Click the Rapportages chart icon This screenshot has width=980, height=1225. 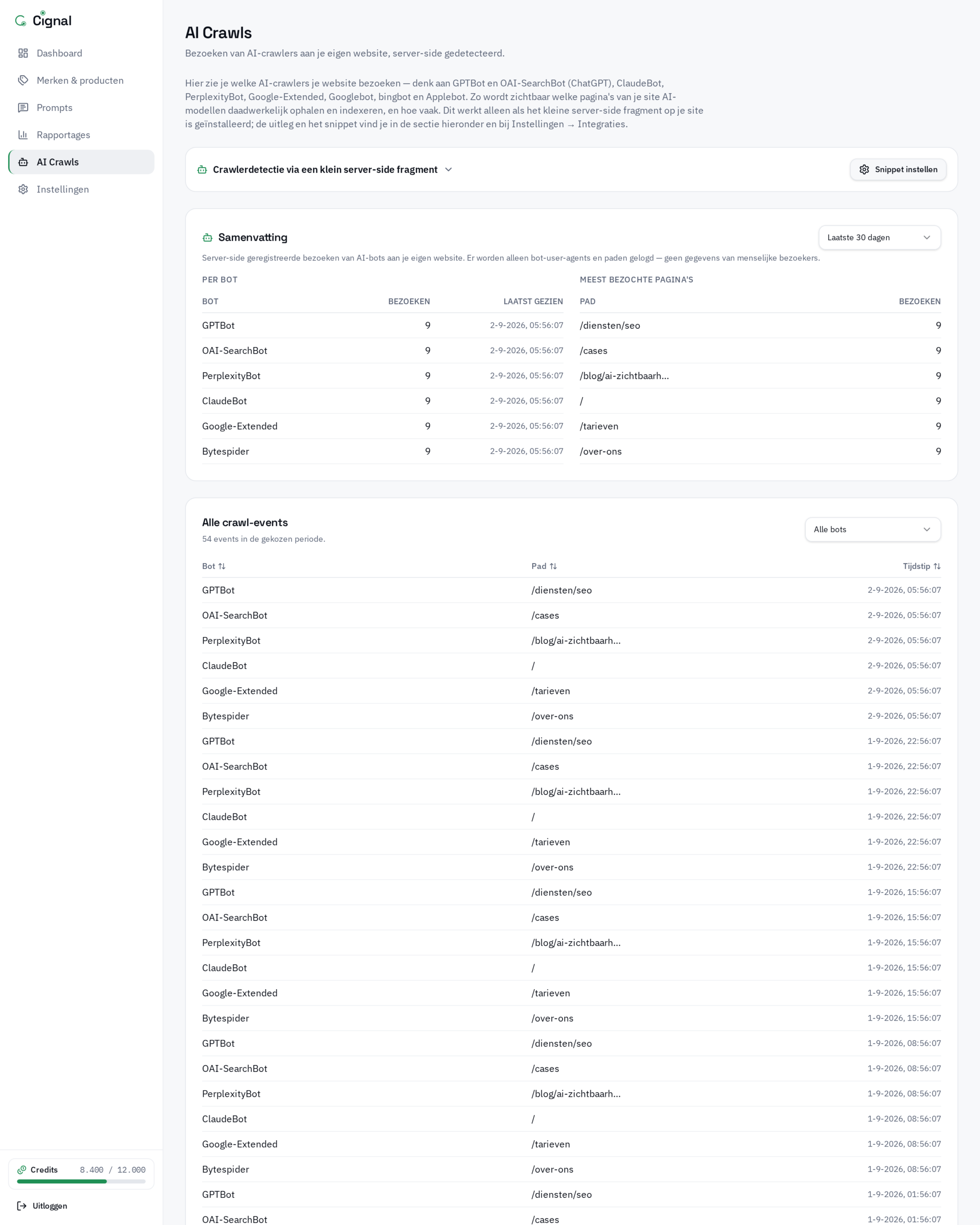23,135
